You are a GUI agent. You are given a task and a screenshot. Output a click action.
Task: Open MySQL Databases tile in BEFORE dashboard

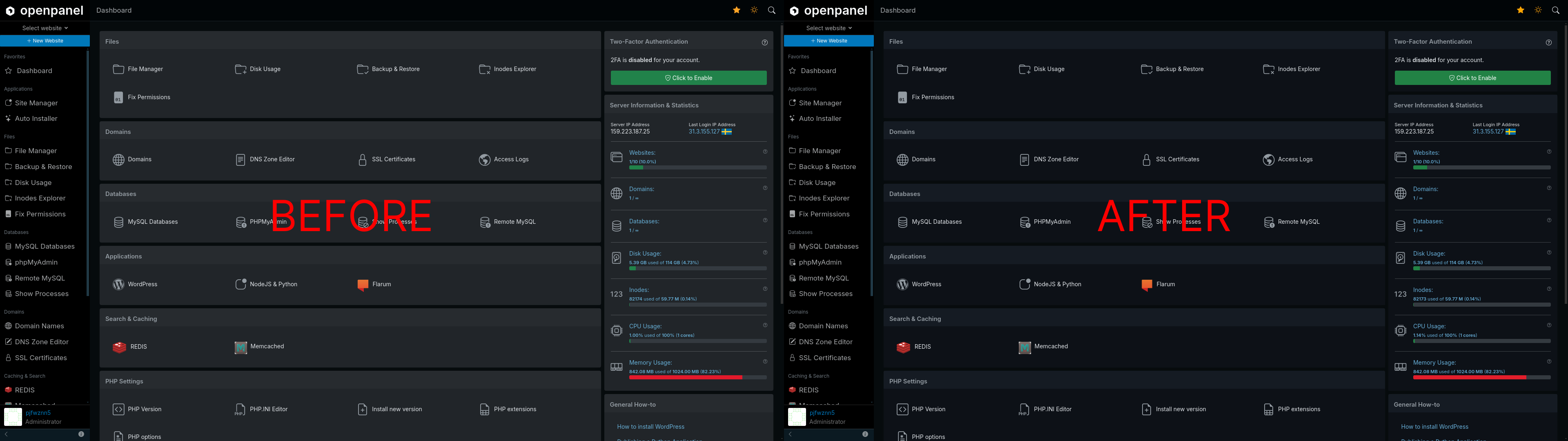[x=145, y=222]
